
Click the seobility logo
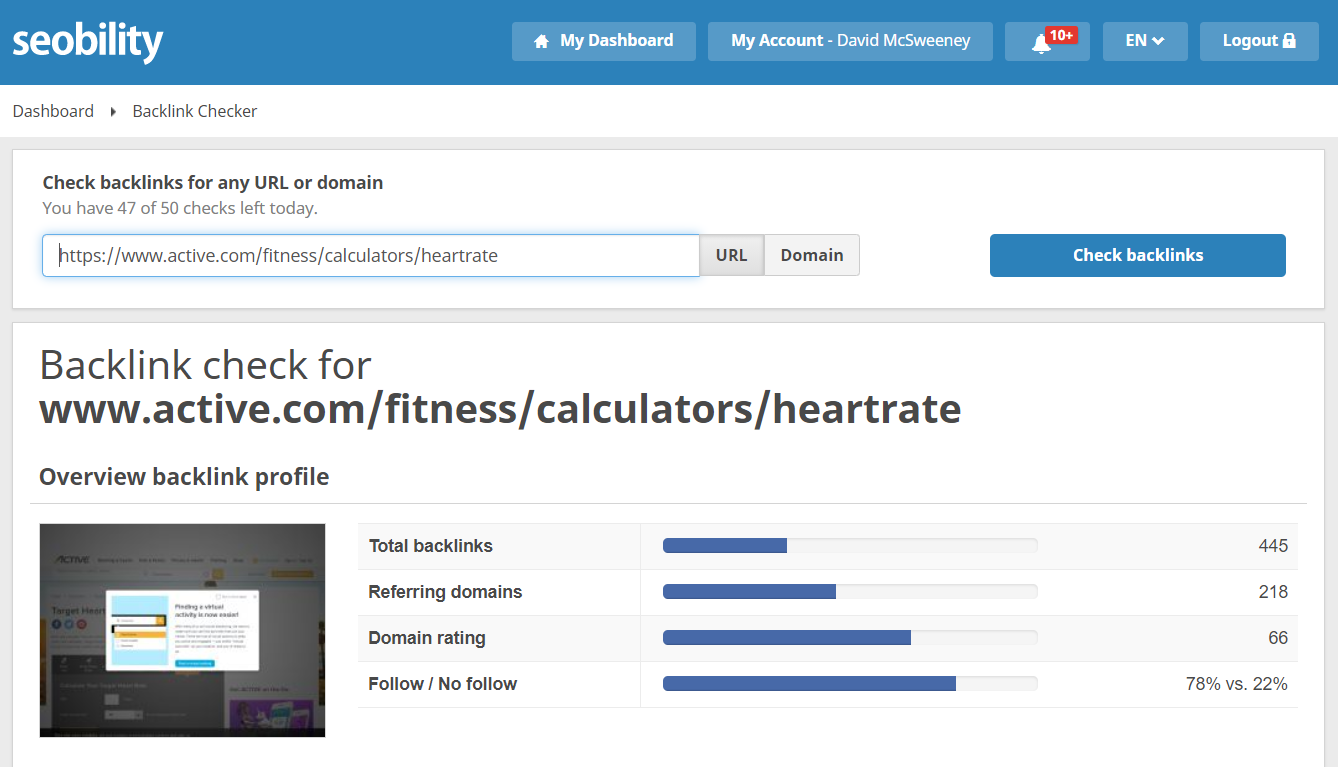click(x=87, y=41)
